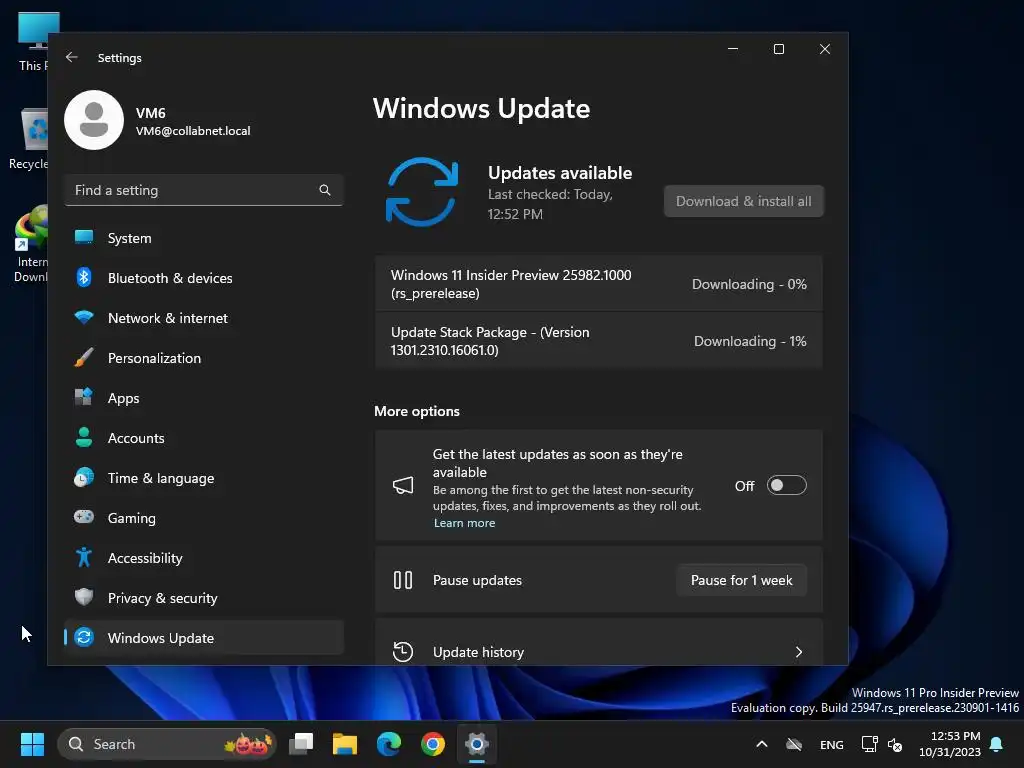Screen dimensions: 1024x768
Task: Click the search magnifier in Find a setting
Action: [325, 190]
